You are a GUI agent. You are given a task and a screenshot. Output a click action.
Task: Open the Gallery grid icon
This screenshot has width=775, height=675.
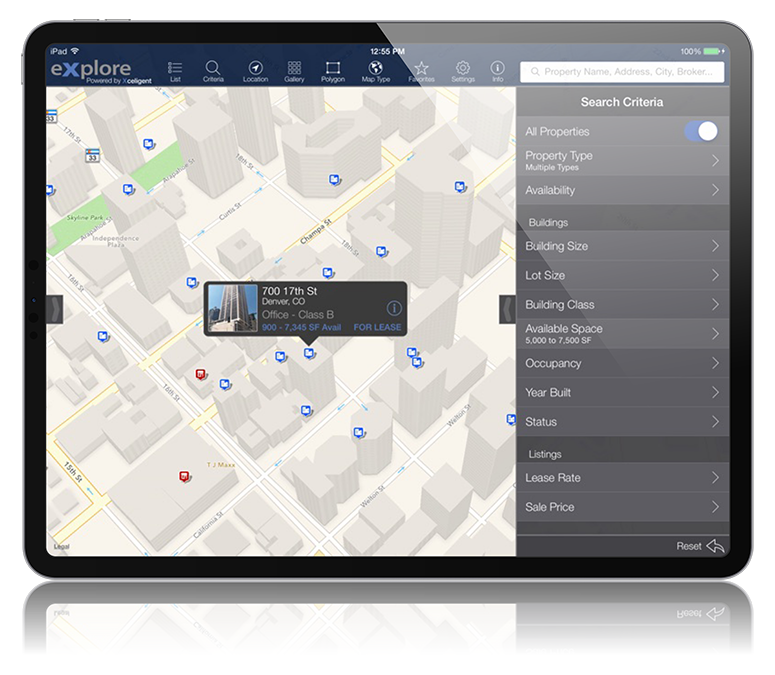(x=294, y=70)
